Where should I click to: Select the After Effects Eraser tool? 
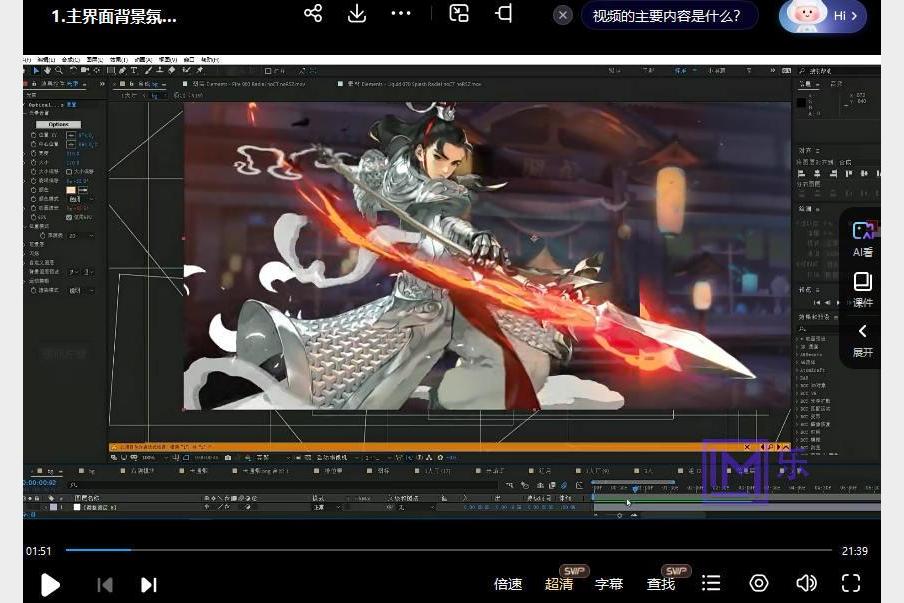pyautogui.click(x=171, y=70)
